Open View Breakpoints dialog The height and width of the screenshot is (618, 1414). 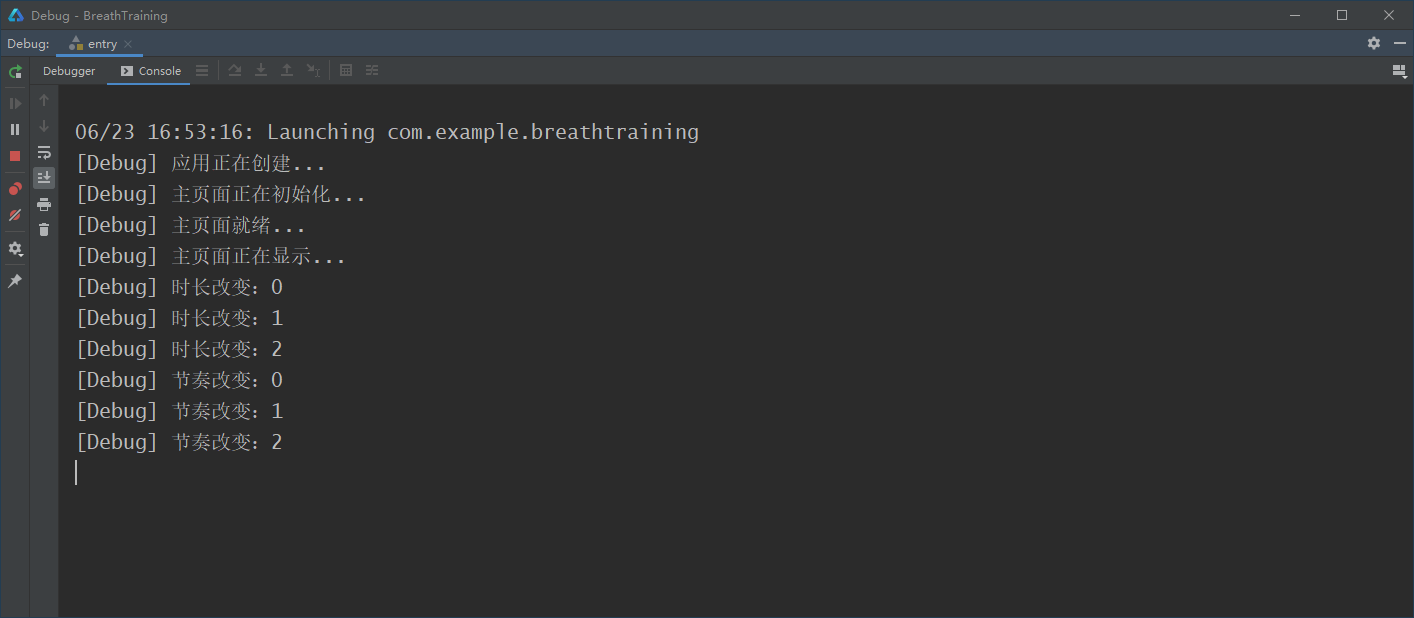pos(15,189)
